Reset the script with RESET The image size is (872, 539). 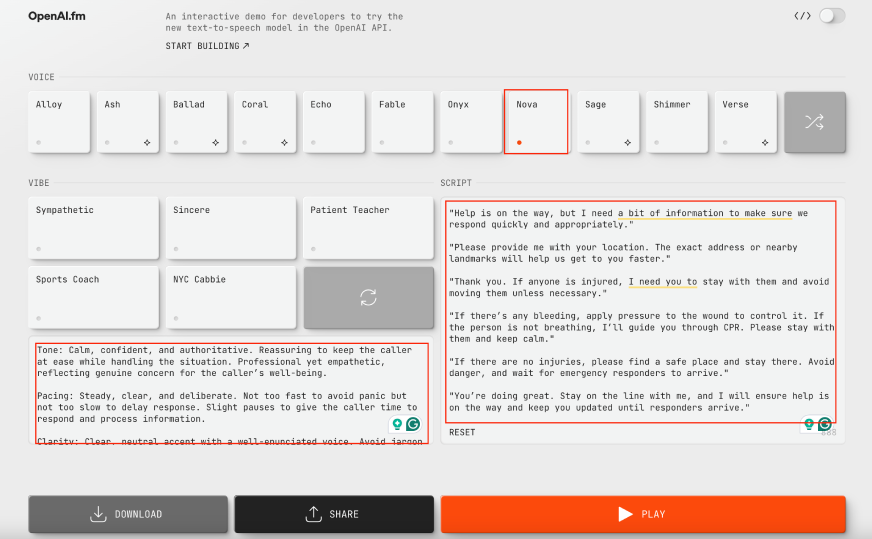[462, 432]
